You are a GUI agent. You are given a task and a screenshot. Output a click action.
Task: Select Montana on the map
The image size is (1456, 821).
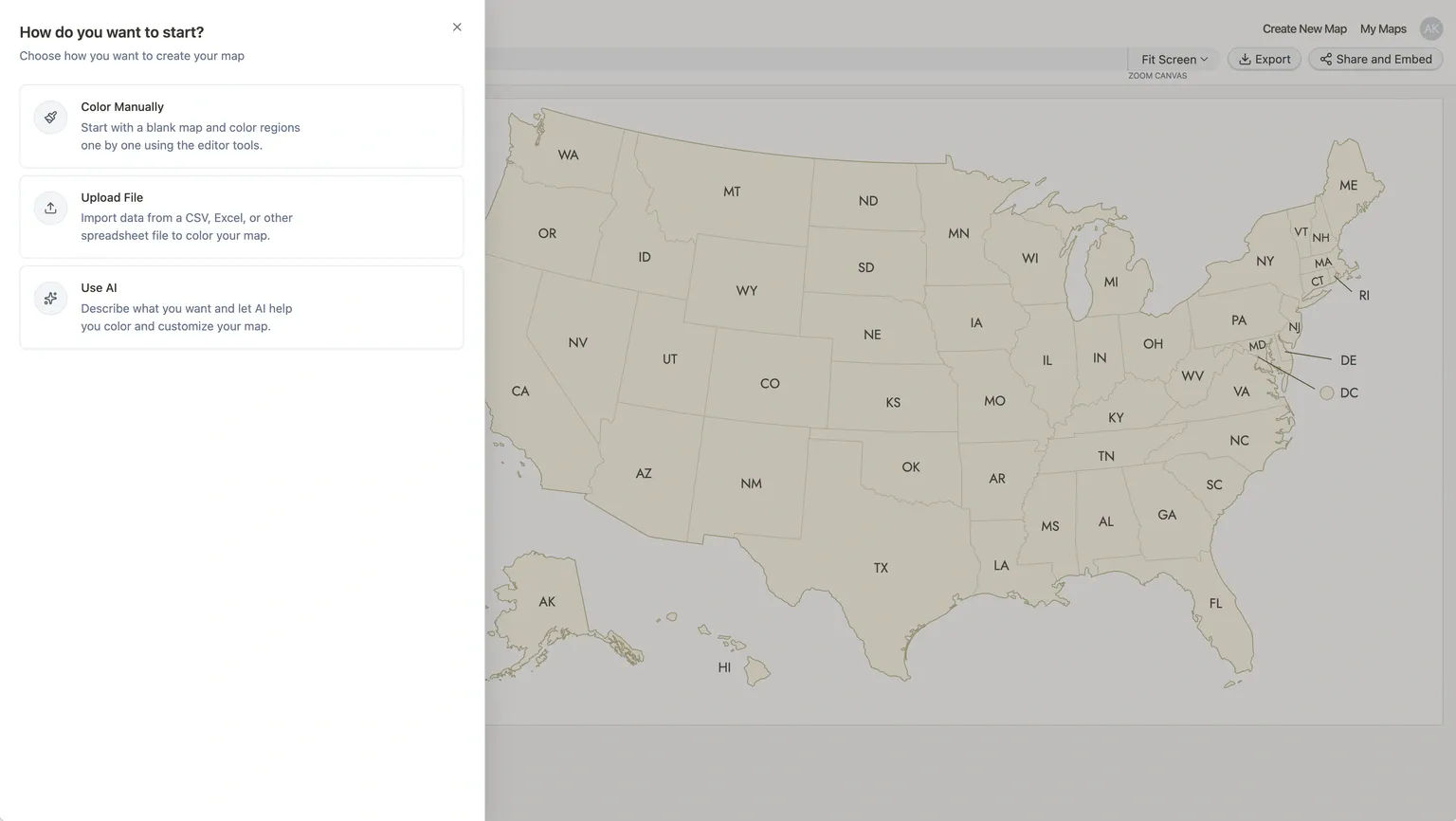coord(732,192)
